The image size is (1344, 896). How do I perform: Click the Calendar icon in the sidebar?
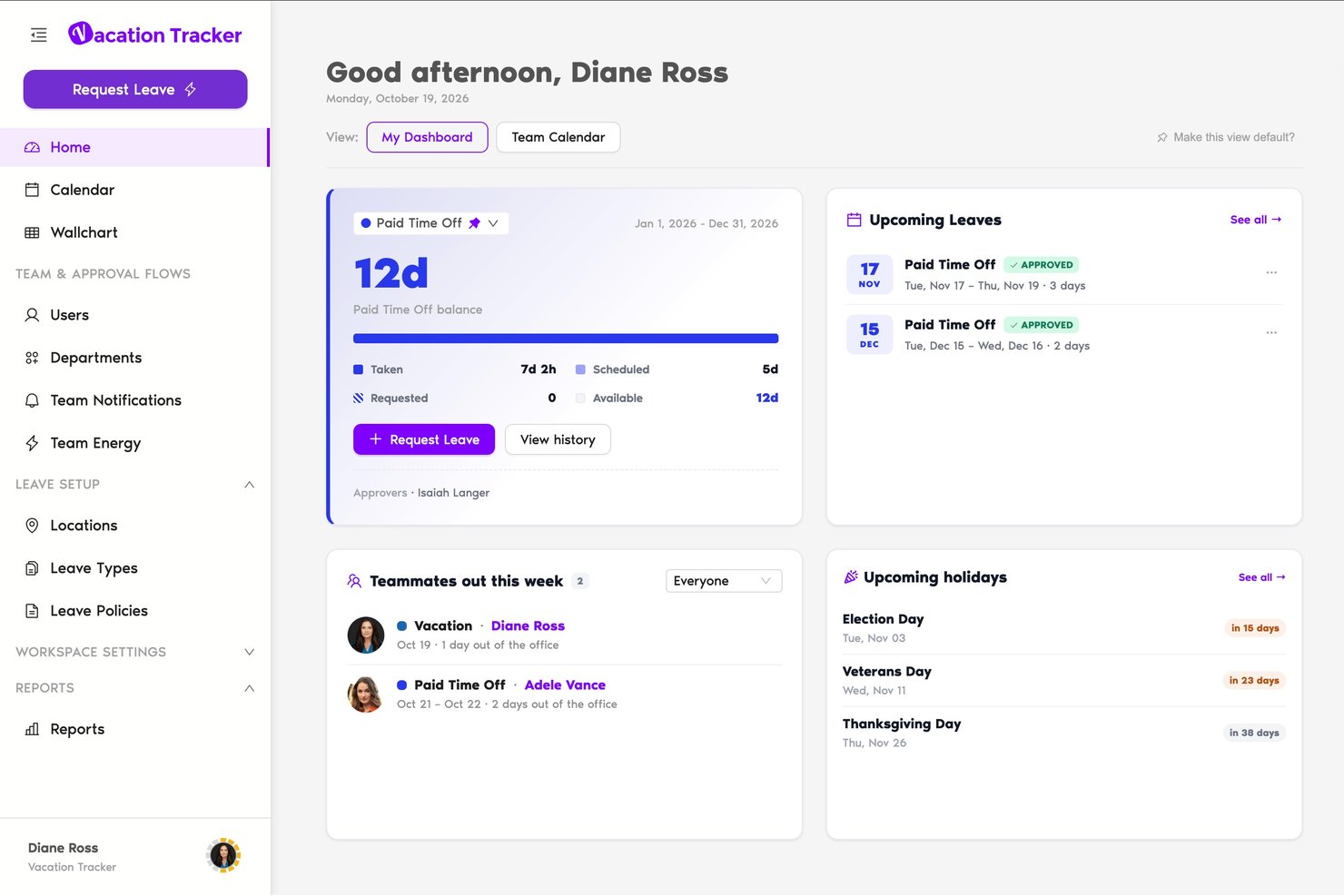pyautogui.click(x=32, y=190)
